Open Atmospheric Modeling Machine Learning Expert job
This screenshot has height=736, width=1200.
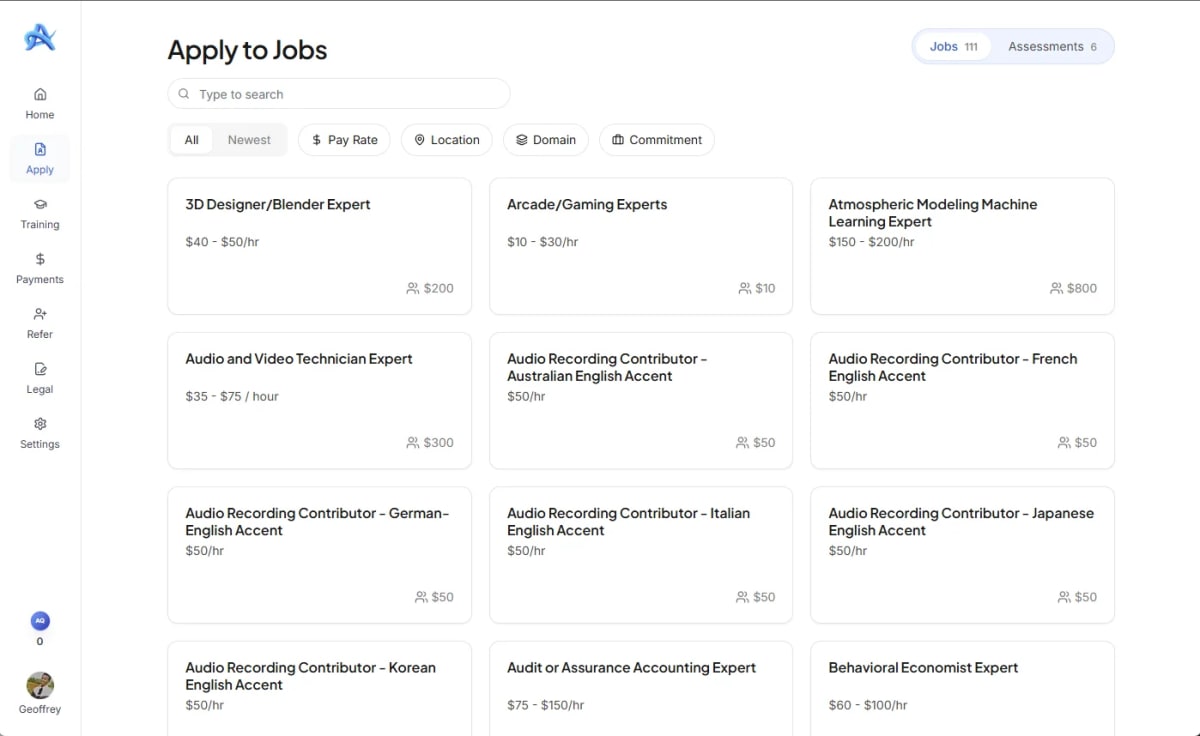(x=962, y=246)
